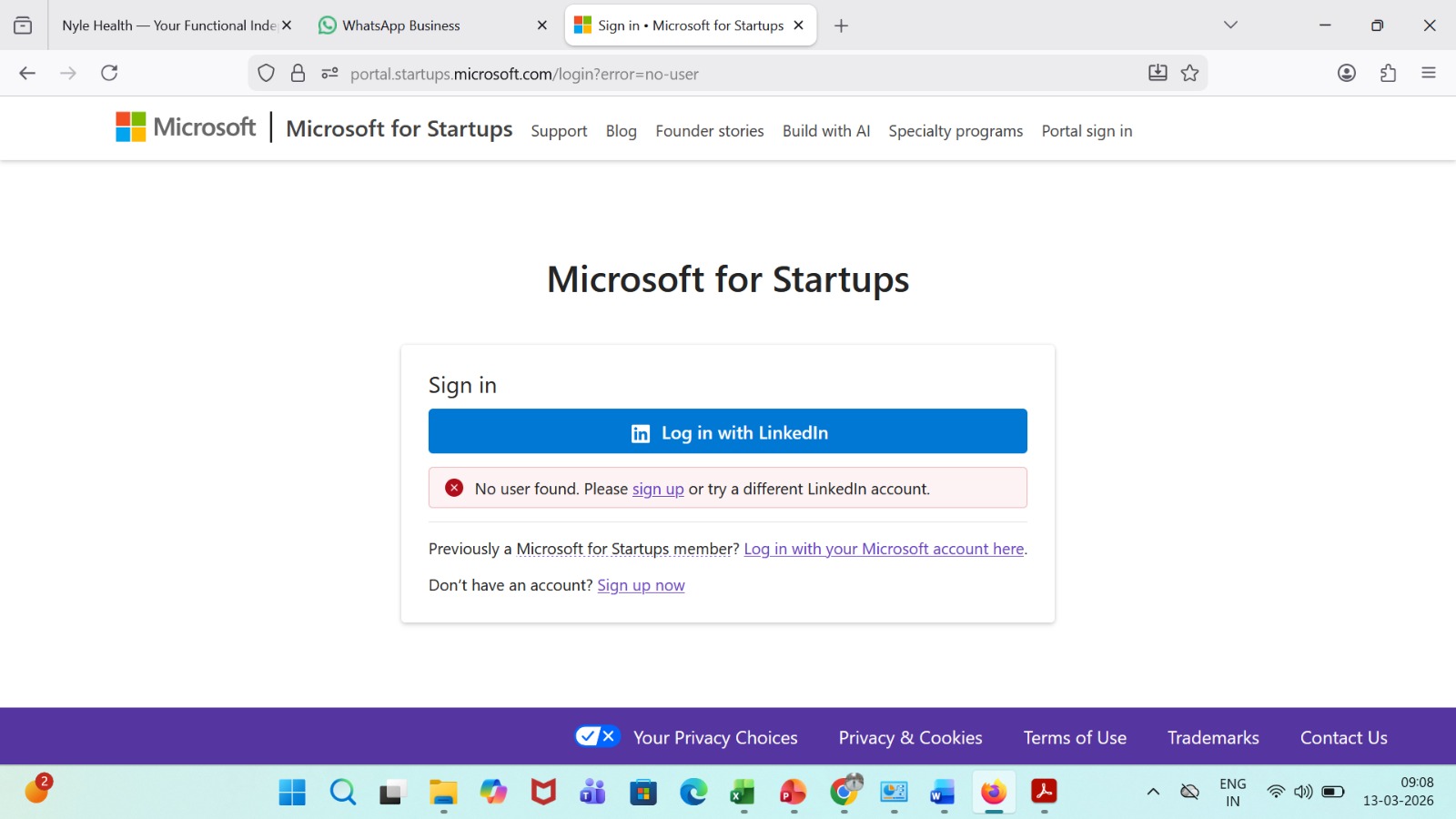Click the sign up link in error message

658,490
